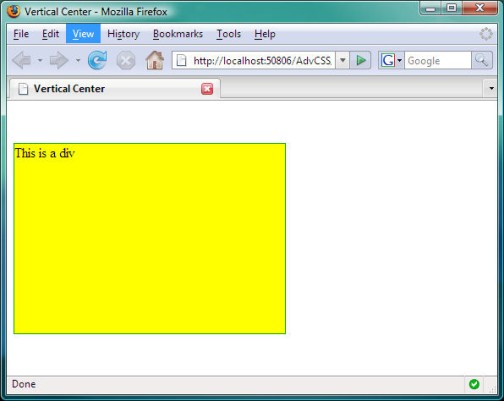The image size is (504, 401).
Task: Click the Forward navigation arrow
Action: 59,60
